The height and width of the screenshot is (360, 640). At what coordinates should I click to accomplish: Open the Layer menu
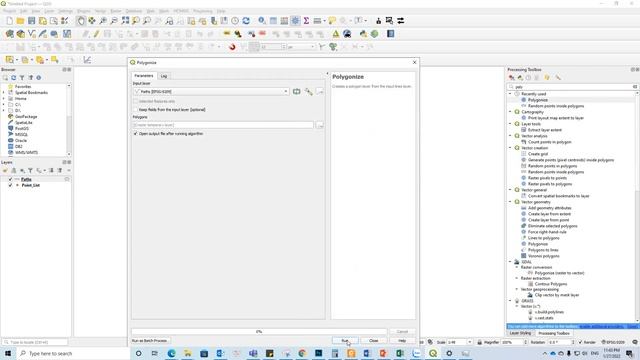point(49,11)
